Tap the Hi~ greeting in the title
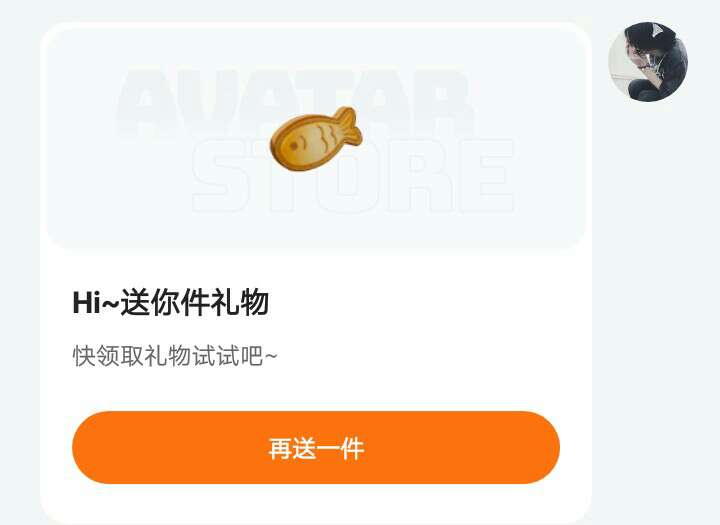The height and width of the screenshot is (525, 720). pos(96,303)
